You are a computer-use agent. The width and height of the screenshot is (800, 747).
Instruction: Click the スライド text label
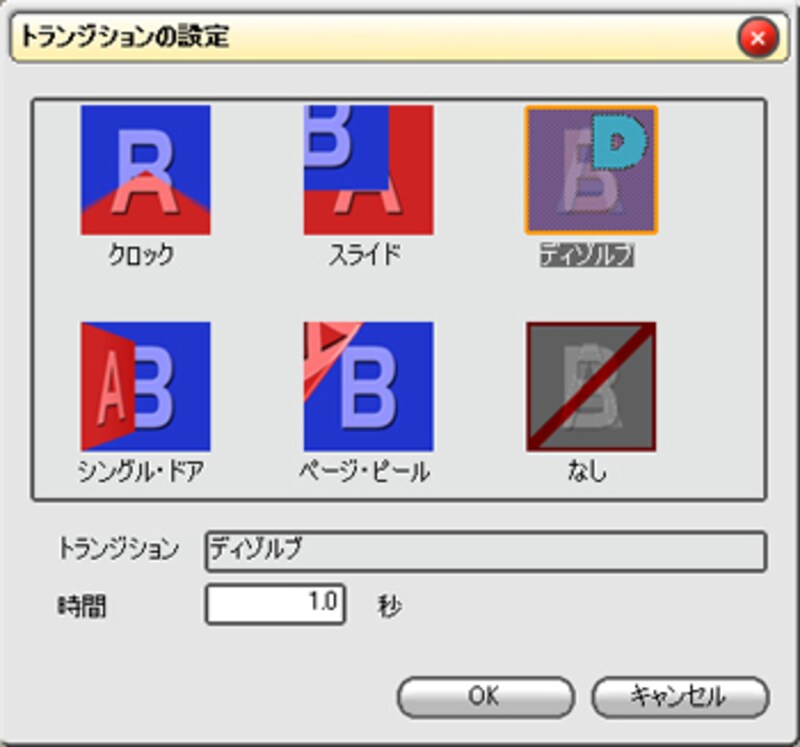point(365,256)
